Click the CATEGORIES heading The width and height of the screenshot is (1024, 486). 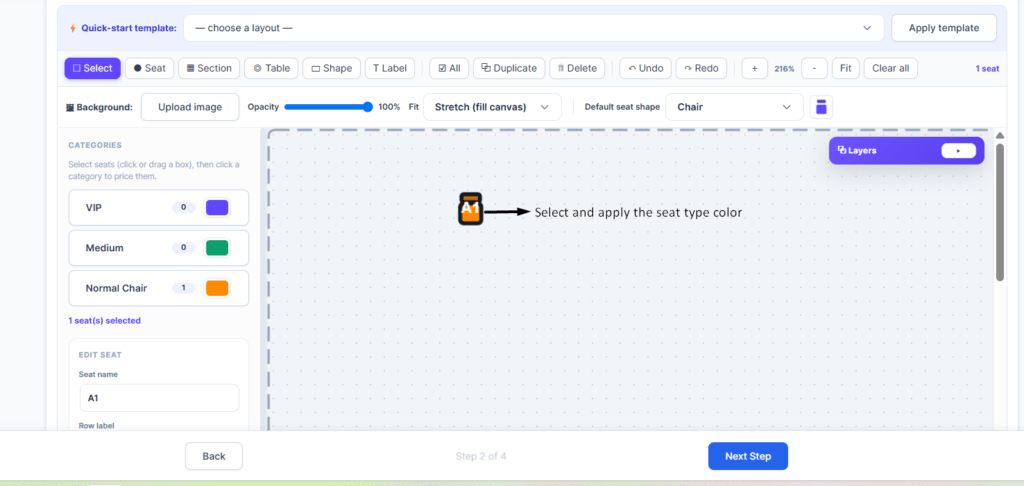(95, 145)
